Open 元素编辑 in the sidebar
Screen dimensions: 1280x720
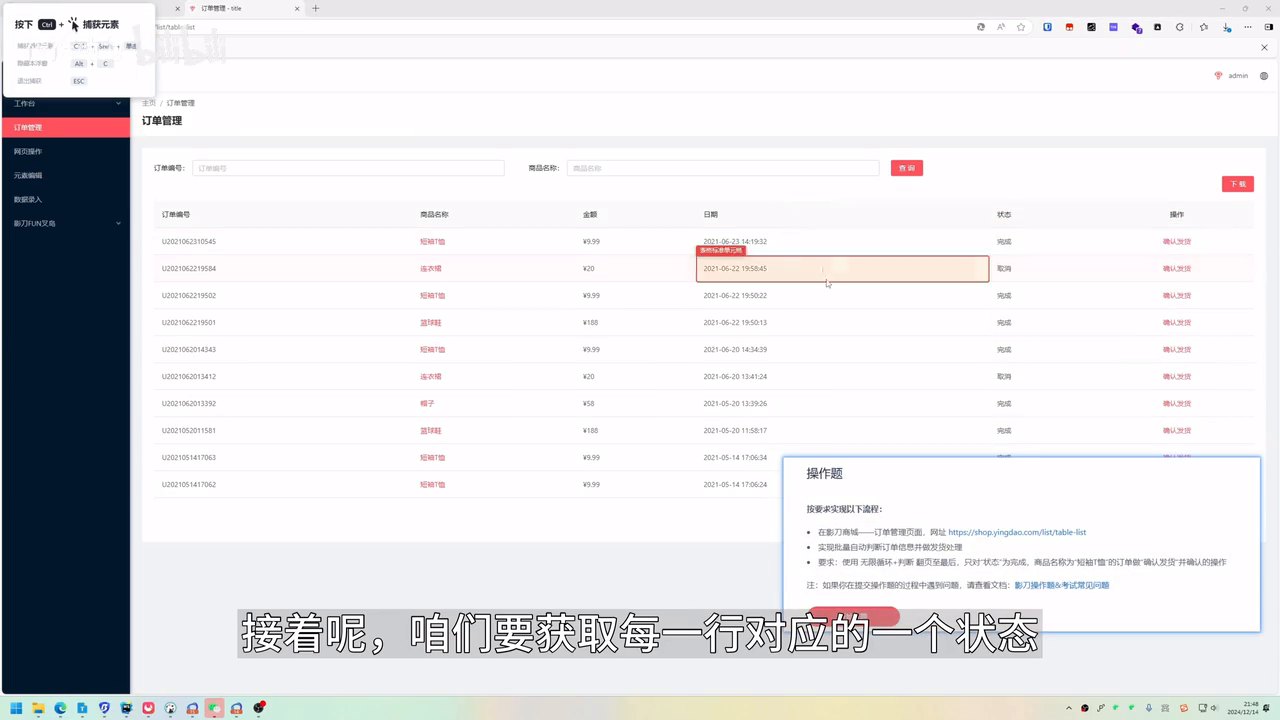pos(65,175)
